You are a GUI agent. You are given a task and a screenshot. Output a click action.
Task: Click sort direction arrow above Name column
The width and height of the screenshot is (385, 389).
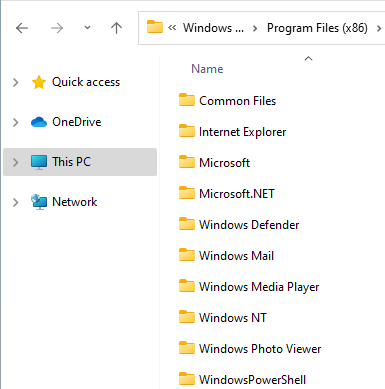[x=309, y=59]
